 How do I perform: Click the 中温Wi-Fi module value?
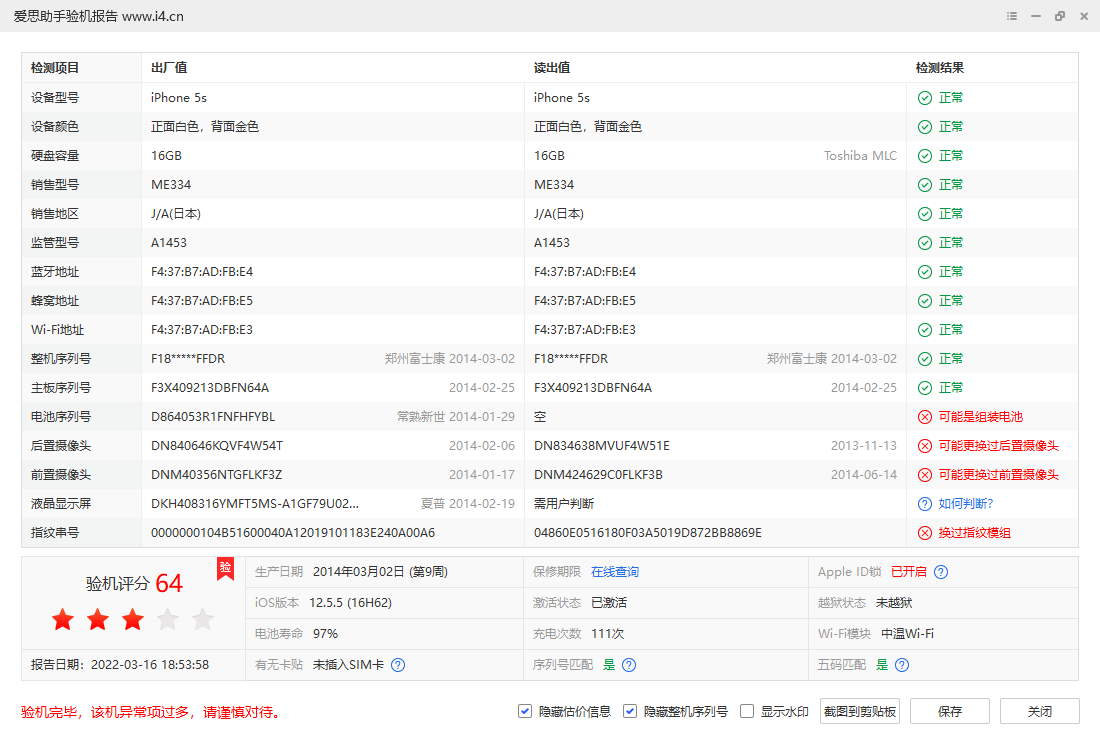pyautogui.click(x=908, y=634)
